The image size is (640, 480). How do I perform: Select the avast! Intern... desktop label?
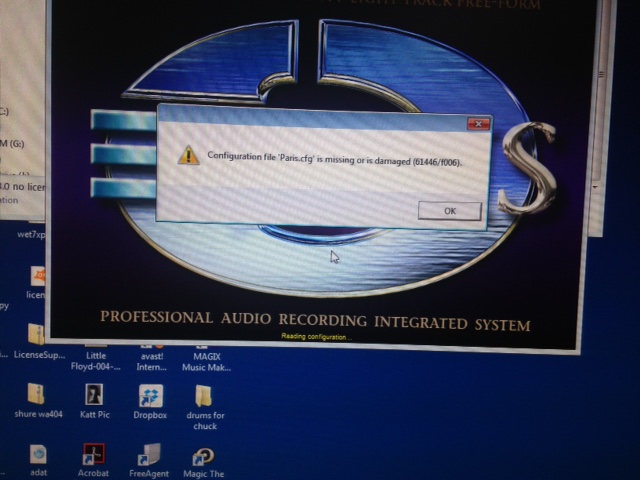point(152,362)
